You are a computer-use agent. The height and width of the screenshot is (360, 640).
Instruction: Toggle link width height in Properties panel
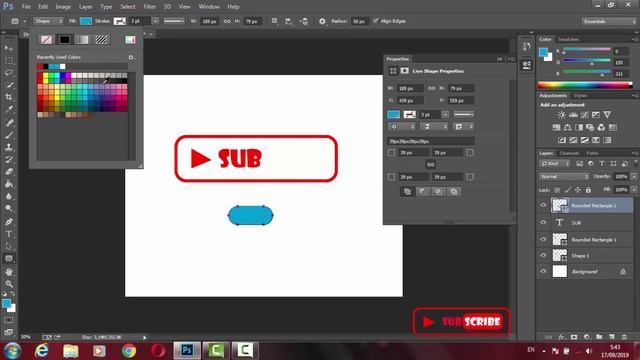pyautogui.click(x=431, y=88)
